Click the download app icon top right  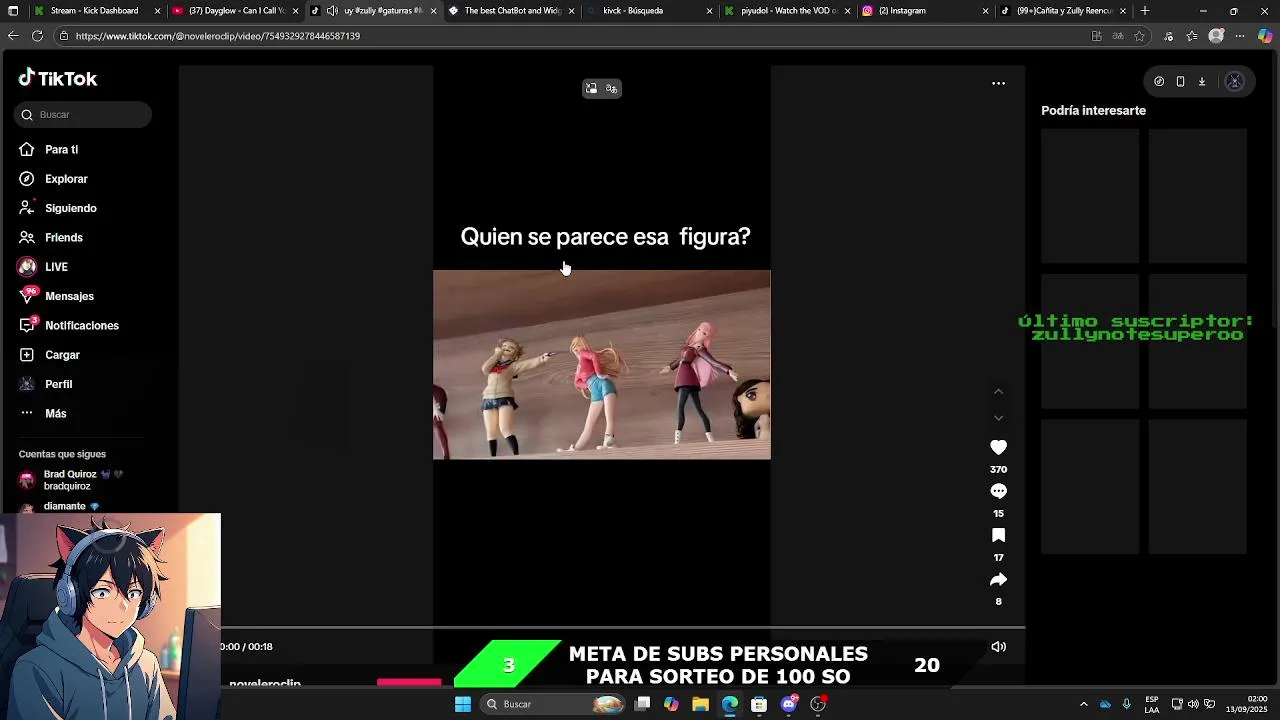point(1202,82)
